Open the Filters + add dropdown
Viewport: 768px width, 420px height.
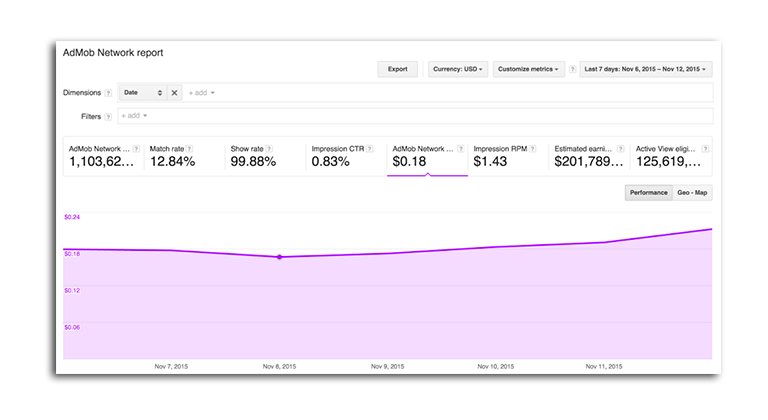[x=134, y=116]
